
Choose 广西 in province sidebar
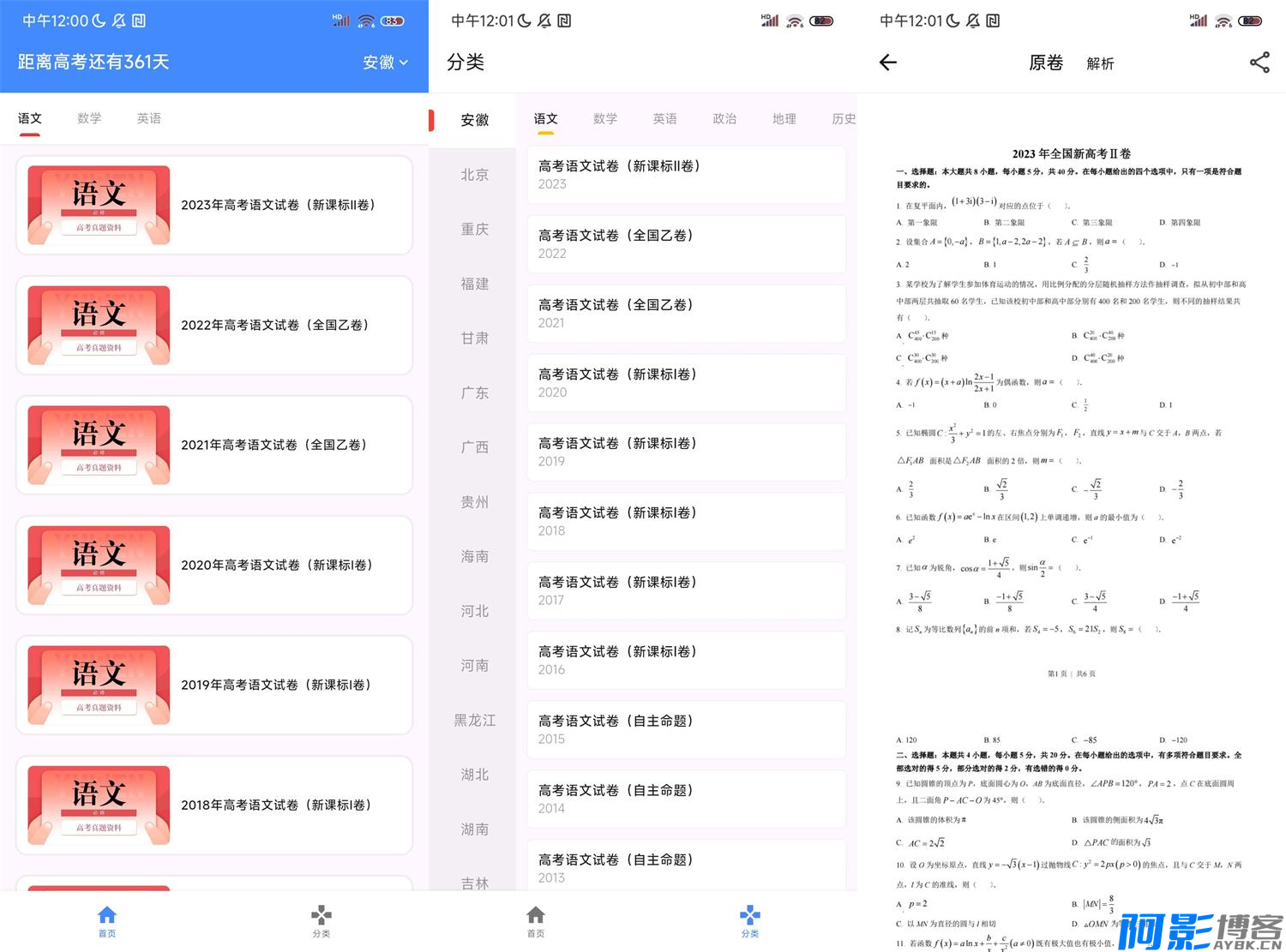[474, 447]
